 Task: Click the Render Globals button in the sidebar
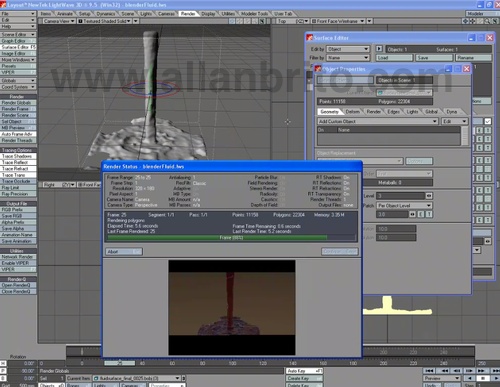tap(18, 103)
